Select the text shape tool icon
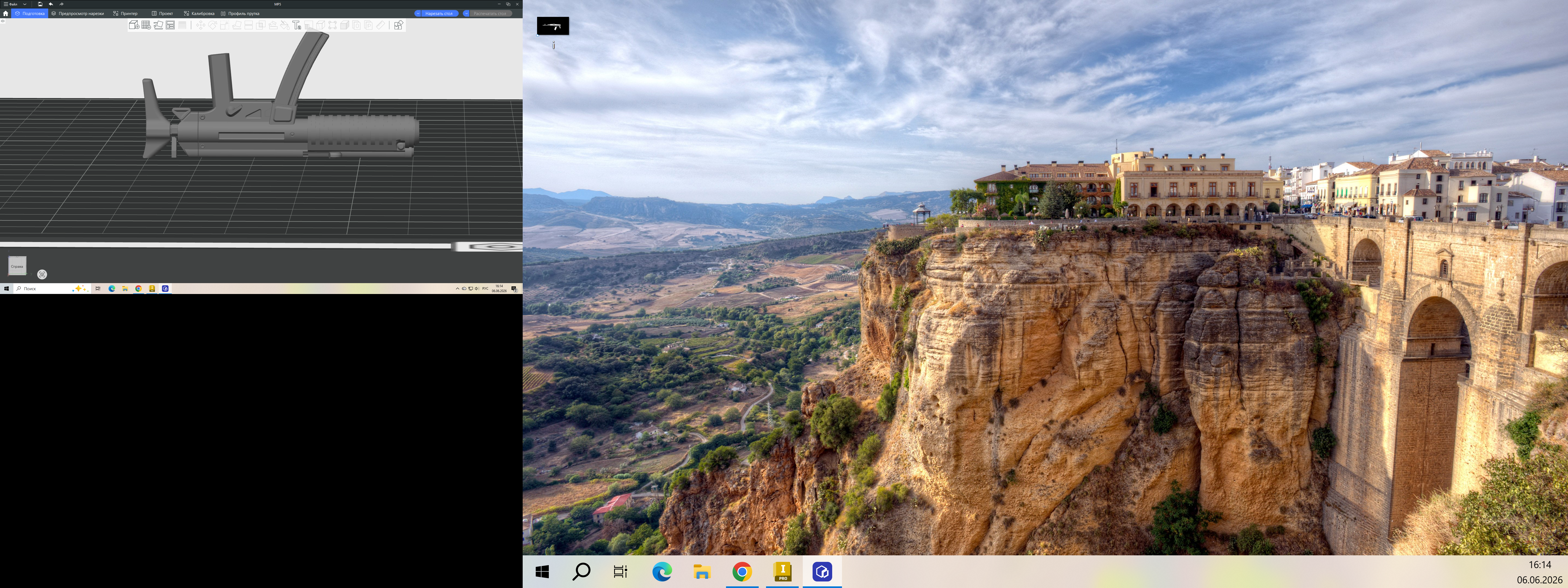1568x588 pixels. tap(296, 25)
